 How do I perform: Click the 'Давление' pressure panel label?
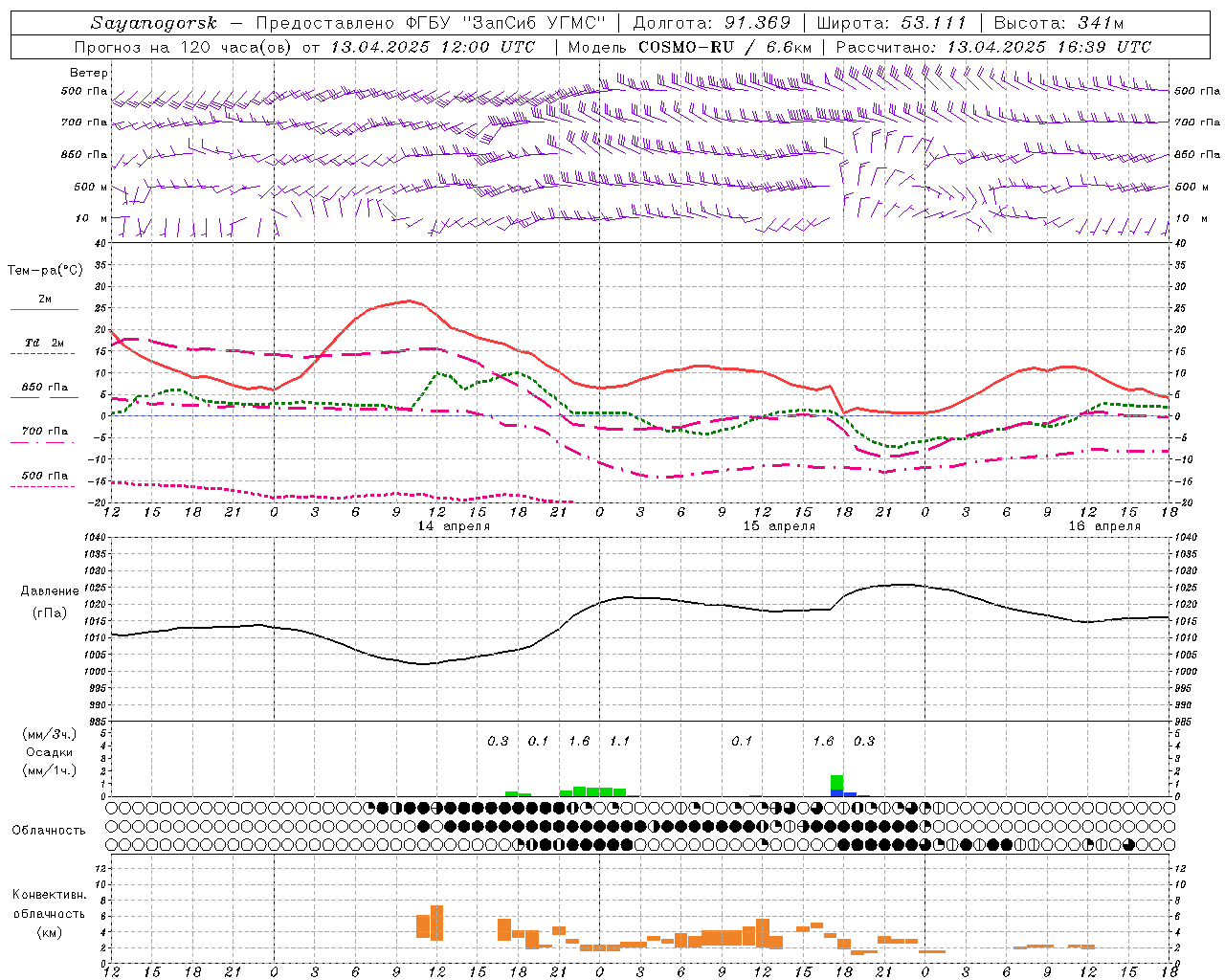50,591
